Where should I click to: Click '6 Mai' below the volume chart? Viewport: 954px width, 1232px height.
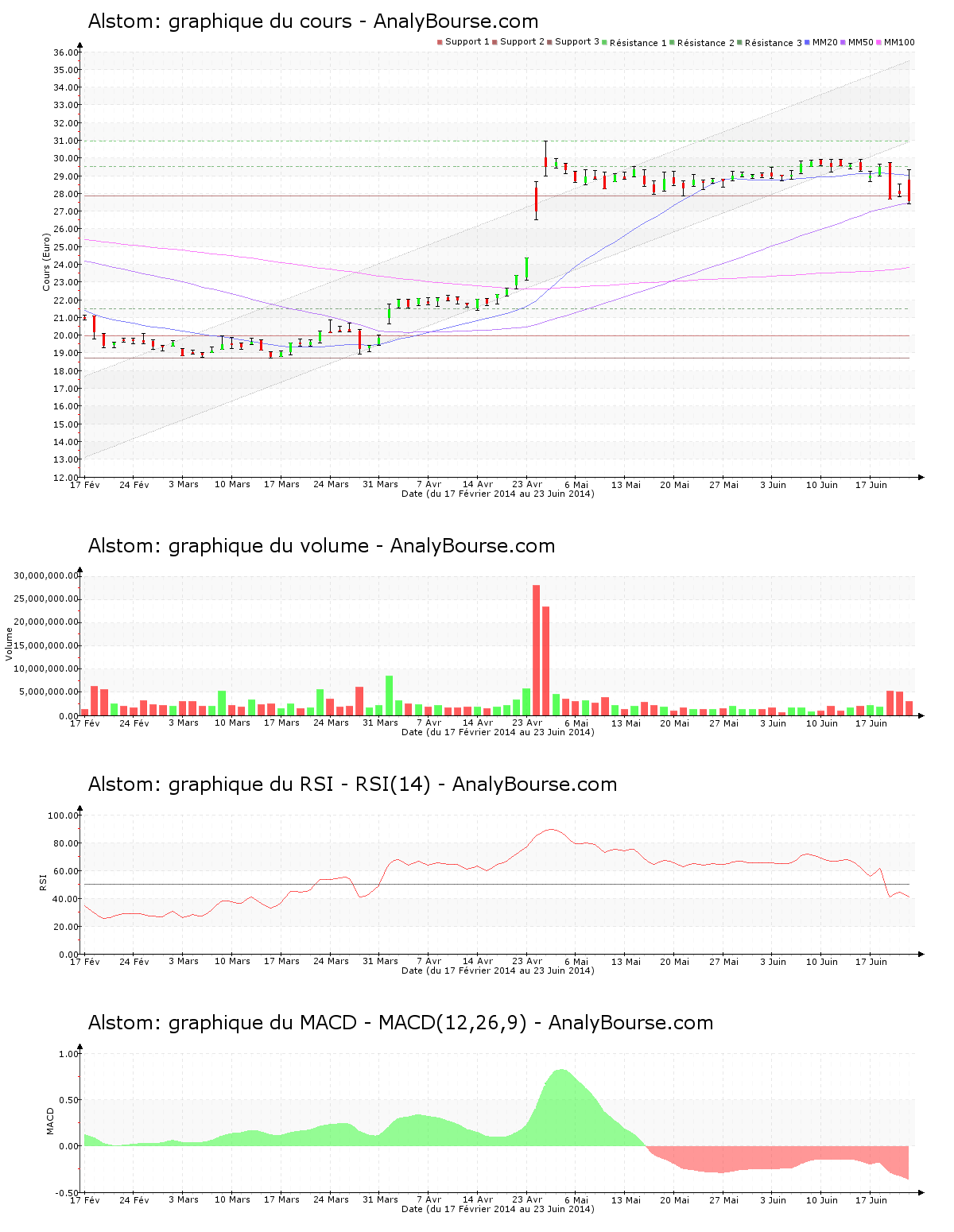click(576, 723)
